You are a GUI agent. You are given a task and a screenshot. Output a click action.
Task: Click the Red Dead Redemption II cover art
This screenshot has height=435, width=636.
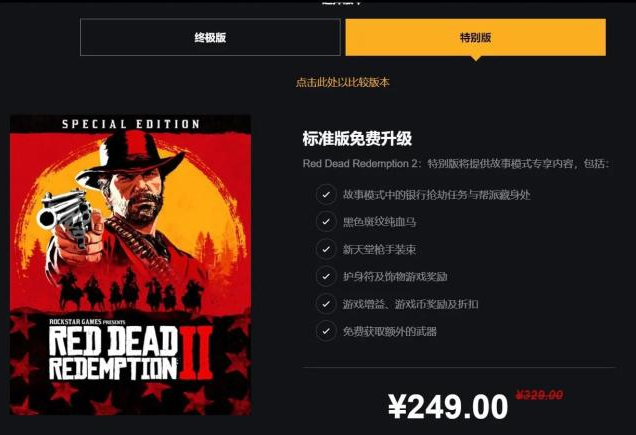130,265
